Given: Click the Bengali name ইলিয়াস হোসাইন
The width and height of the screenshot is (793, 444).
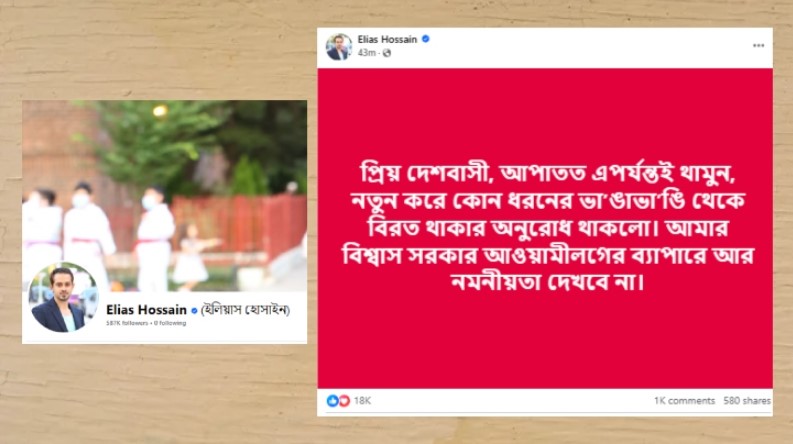Looking at the screenshot, I should pyautogui.click(x=245, y=310).
